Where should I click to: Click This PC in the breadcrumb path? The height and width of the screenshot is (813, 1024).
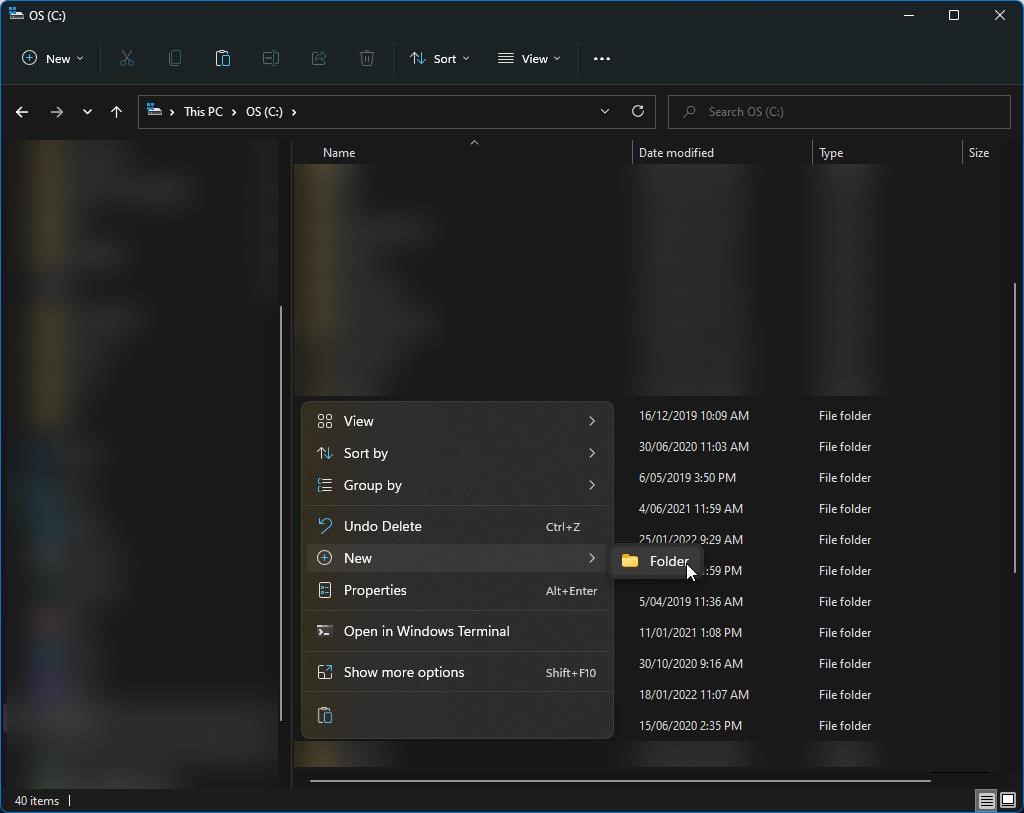point(203,112)
